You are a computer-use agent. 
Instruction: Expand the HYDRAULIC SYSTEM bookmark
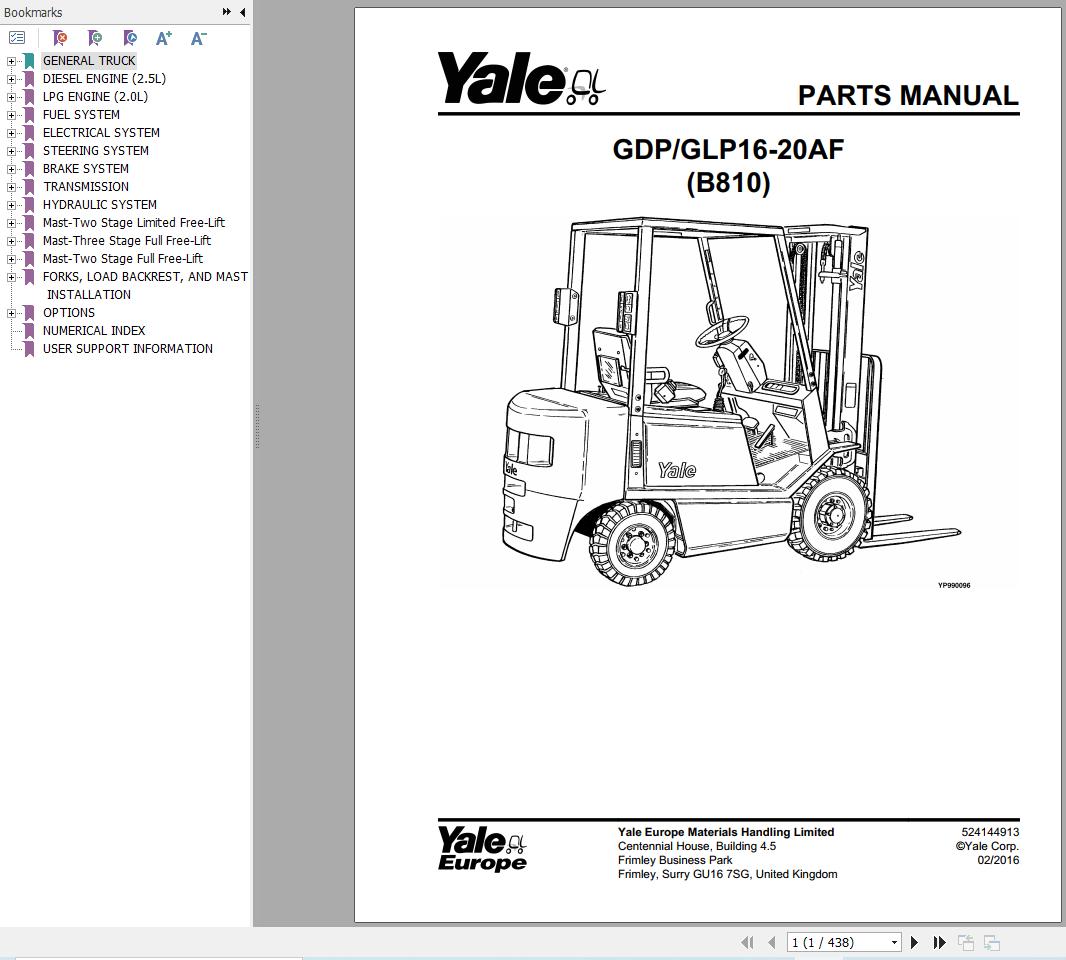tap(10, 204)
